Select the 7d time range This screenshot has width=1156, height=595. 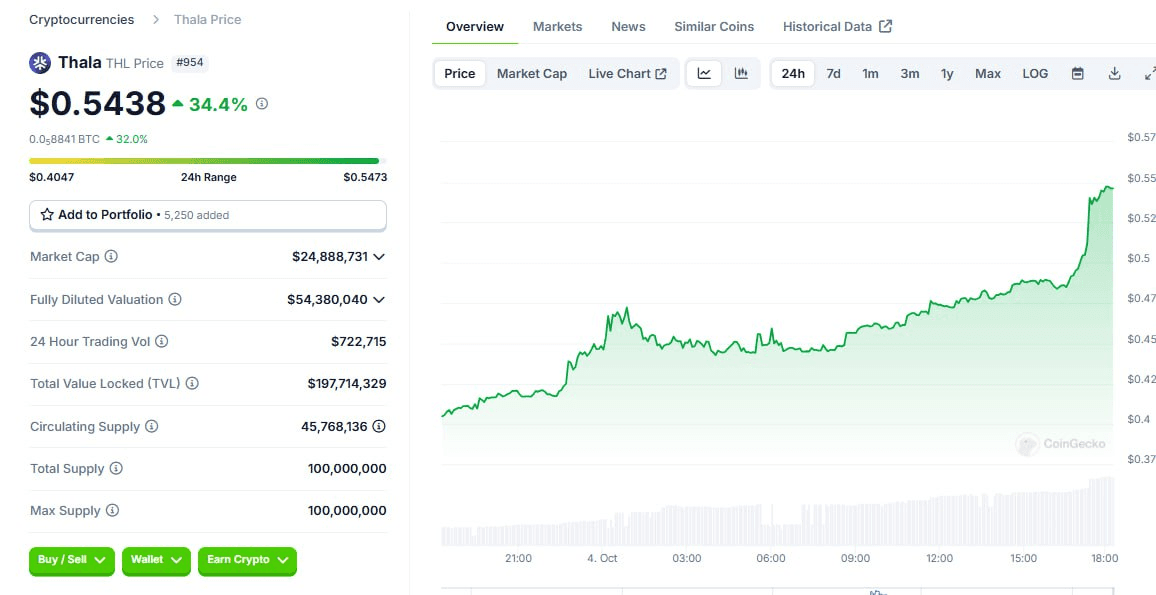click(833, 74)
